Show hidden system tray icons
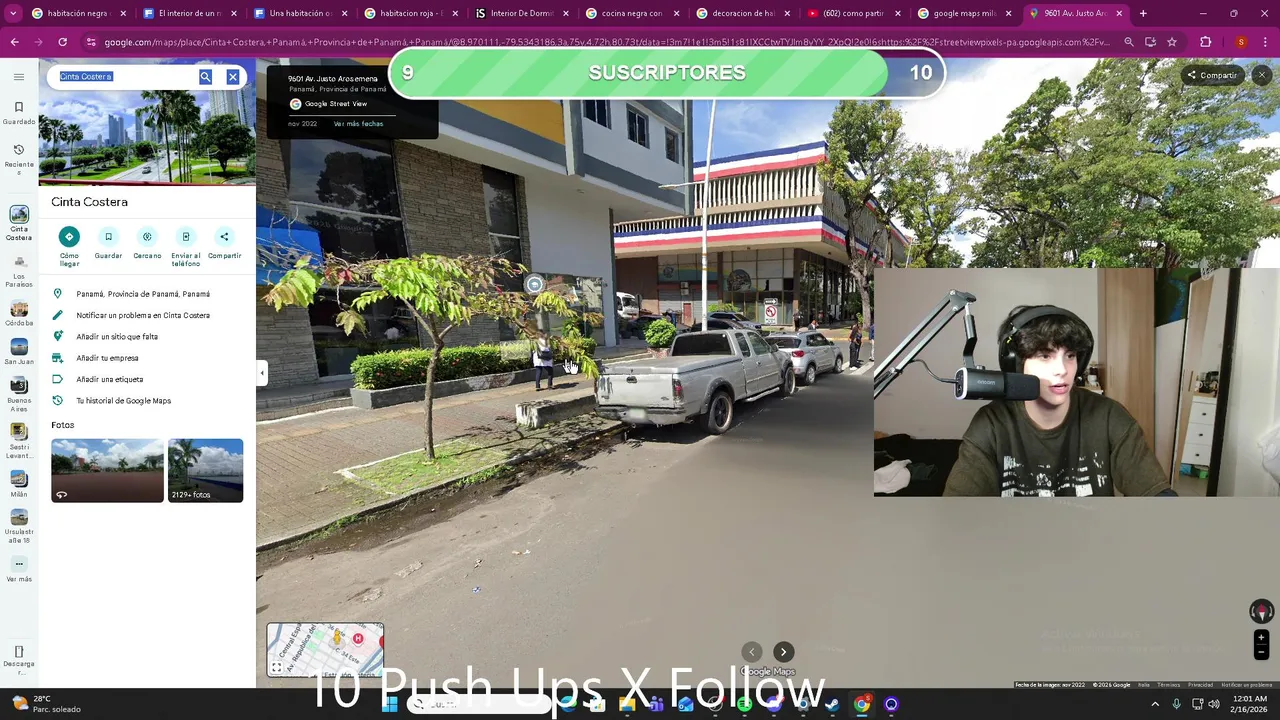 click(1155, 704)
